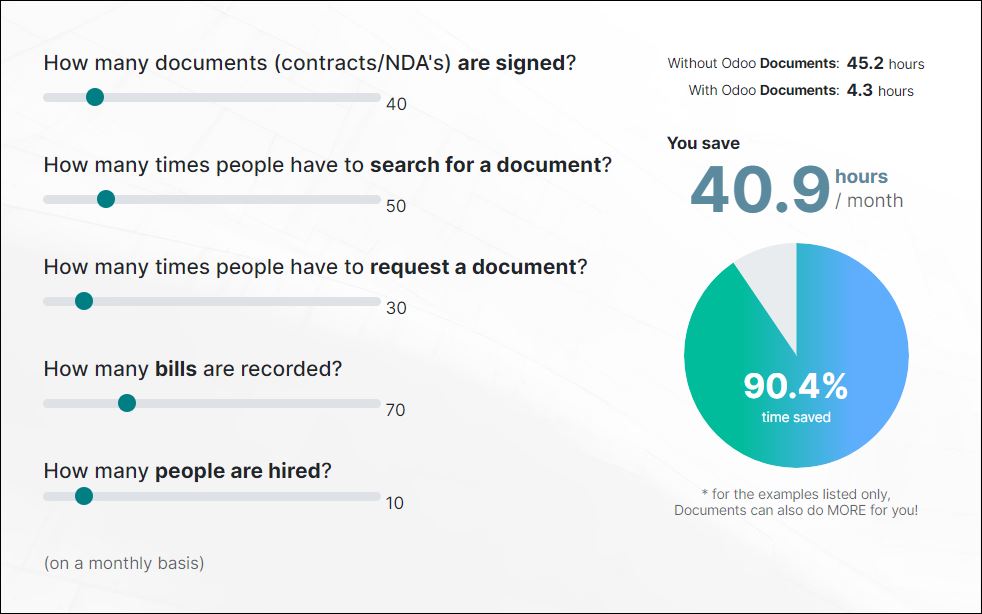Select the value 70 beside bills slider
The width and height of the screenshot is (982, 614).
396,410
